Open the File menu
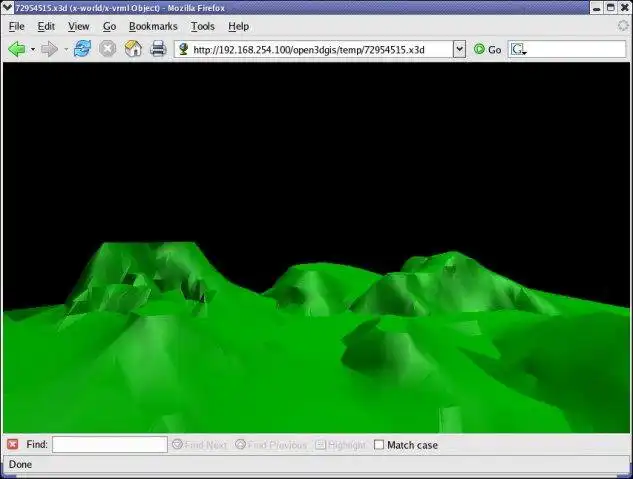The image size is (633, 479). point(17,26)
